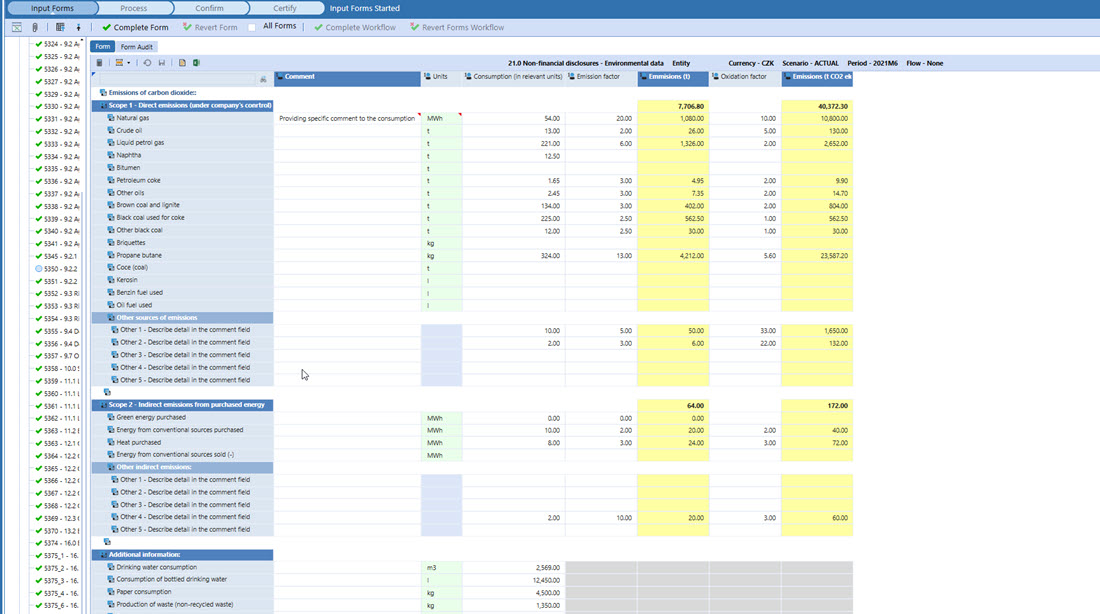
Task: Collapse Scope 2 - Indirect emissions section
Action: click(102, 405)
